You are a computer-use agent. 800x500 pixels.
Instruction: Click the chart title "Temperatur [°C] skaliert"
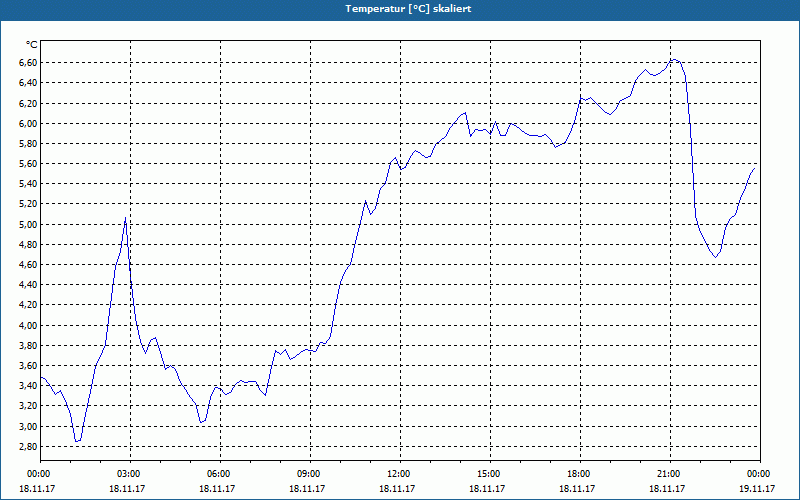point(408,9)
